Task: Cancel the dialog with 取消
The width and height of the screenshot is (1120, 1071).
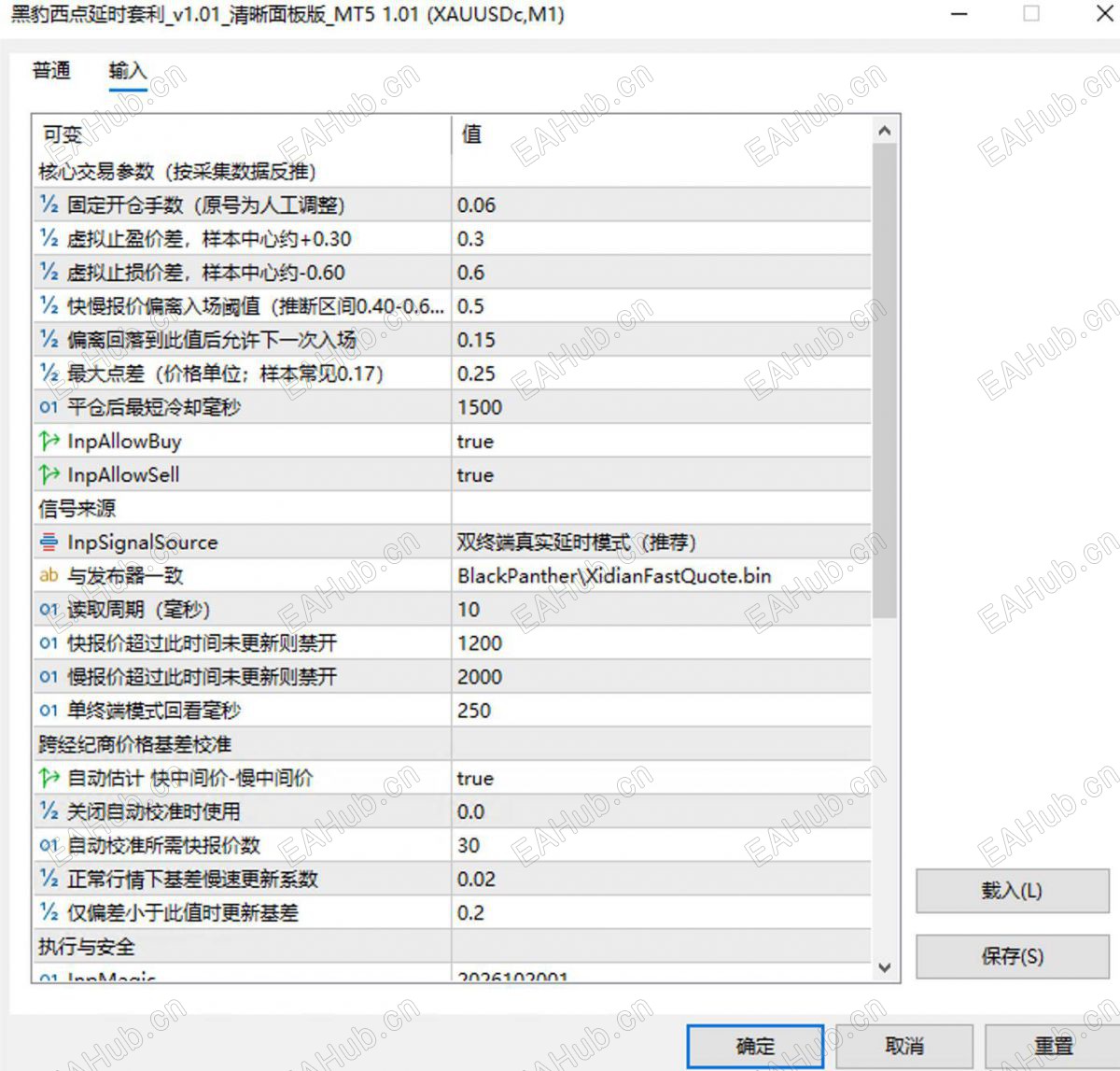Action: (x=904, y=1047)
